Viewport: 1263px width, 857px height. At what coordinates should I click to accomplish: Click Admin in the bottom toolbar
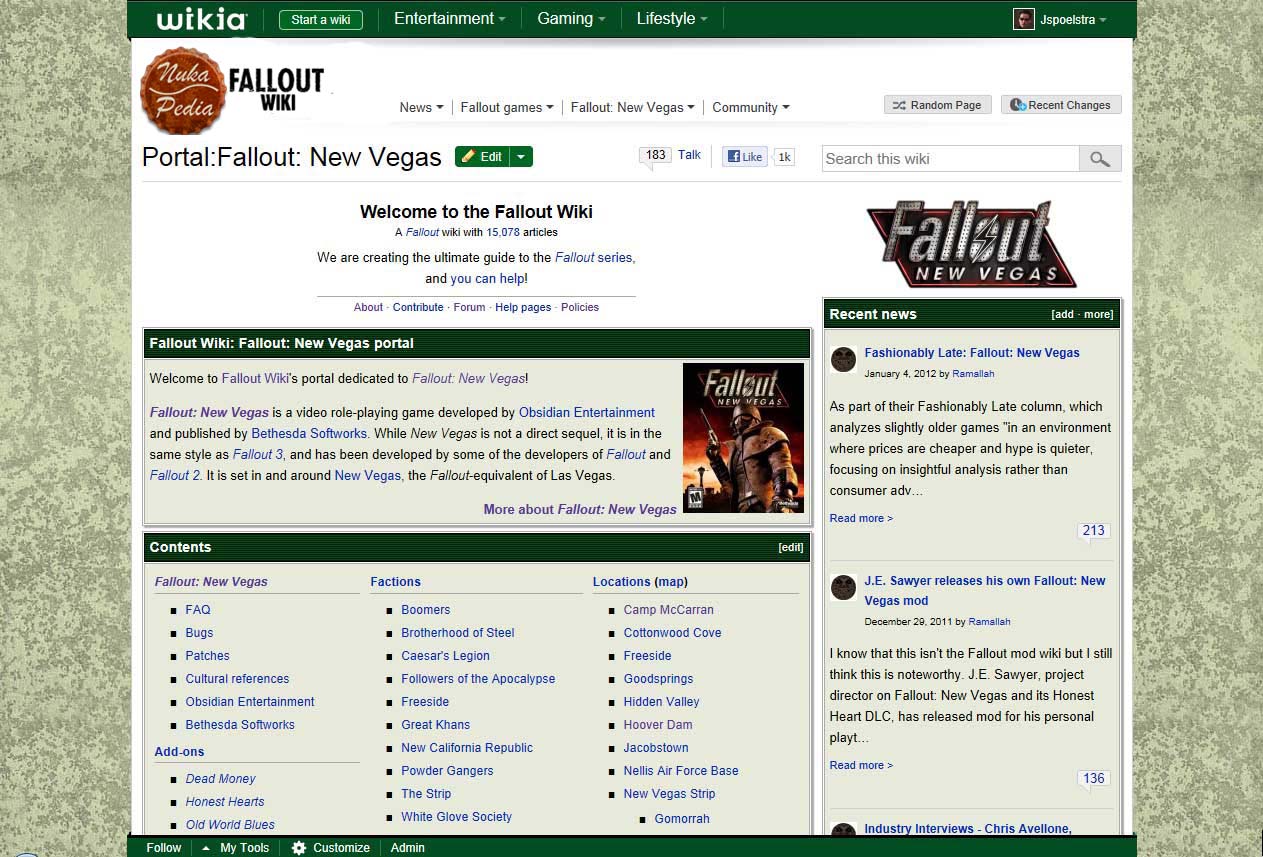coord(407,847)
